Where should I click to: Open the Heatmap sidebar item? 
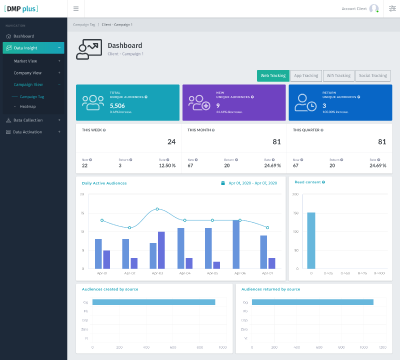pos(28,107)
